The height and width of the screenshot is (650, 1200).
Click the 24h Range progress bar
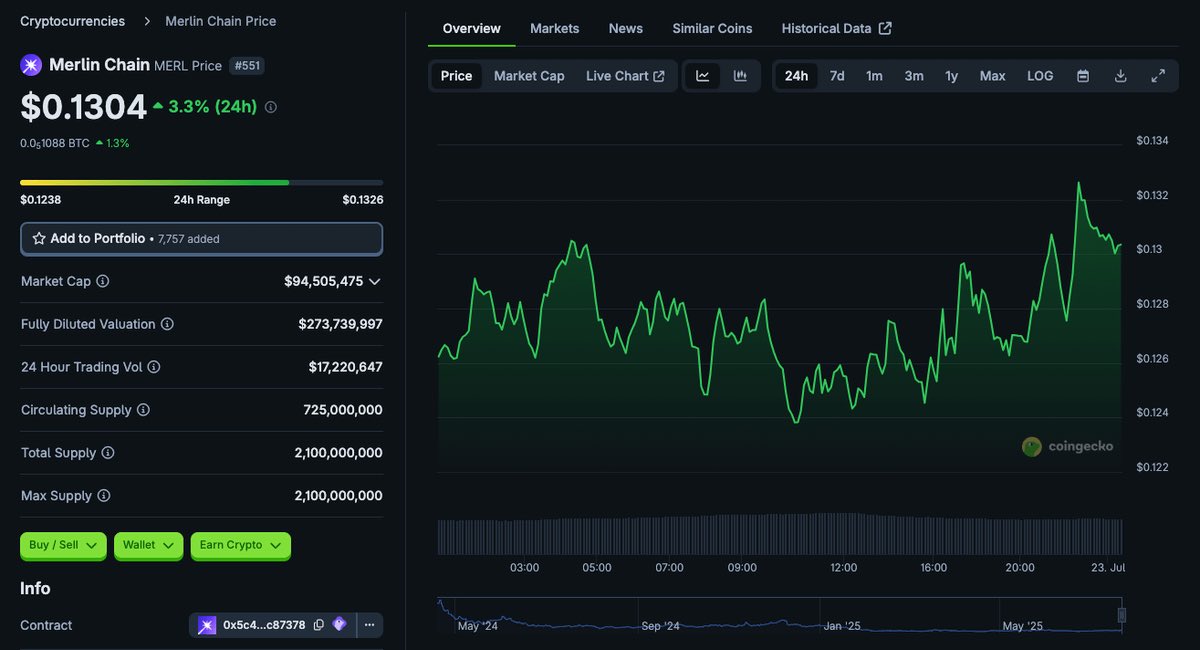coord(201,182)
